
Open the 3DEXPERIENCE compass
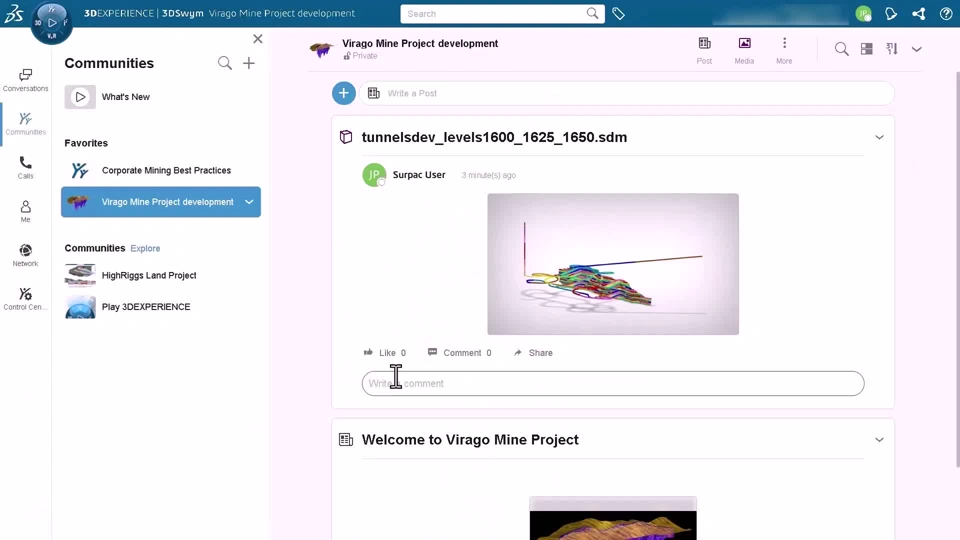(x=51, y=23)
